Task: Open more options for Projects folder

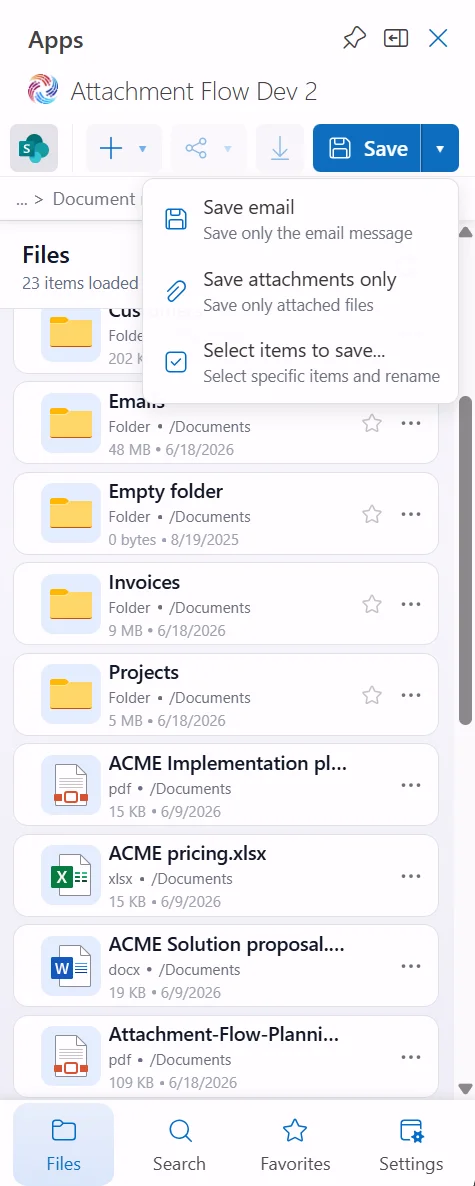Action: point(411,694)
